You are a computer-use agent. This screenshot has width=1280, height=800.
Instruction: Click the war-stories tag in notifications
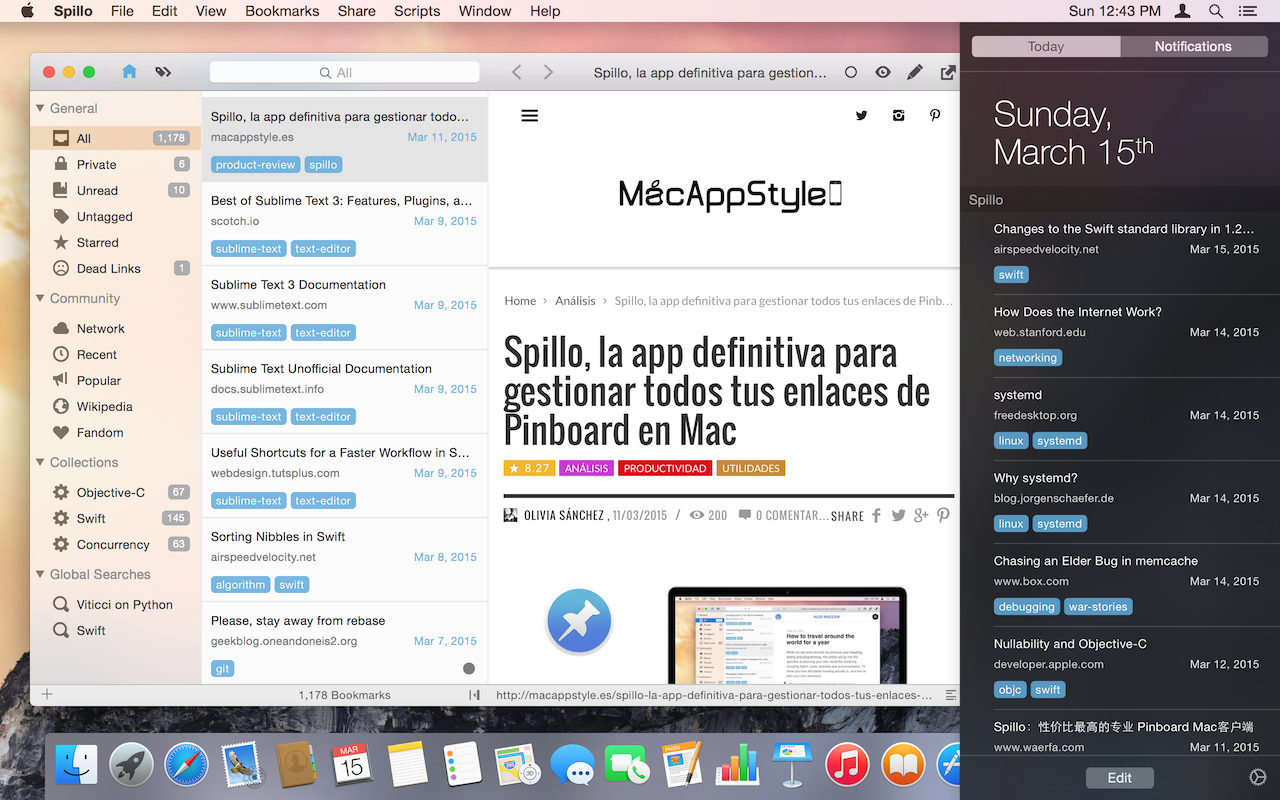coord(1098,607)
